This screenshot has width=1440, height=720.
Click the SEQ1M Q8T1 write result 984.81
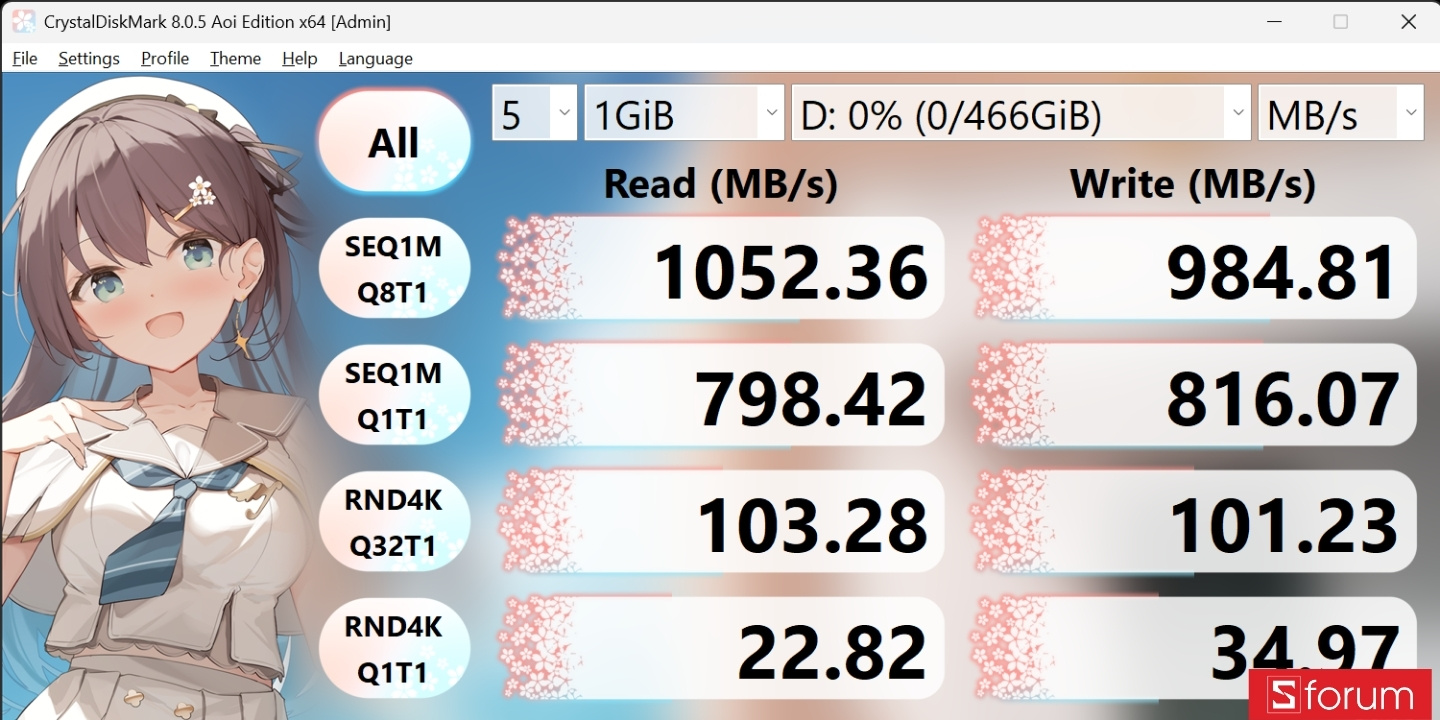pyautogui.click(x=1194, y=268)
